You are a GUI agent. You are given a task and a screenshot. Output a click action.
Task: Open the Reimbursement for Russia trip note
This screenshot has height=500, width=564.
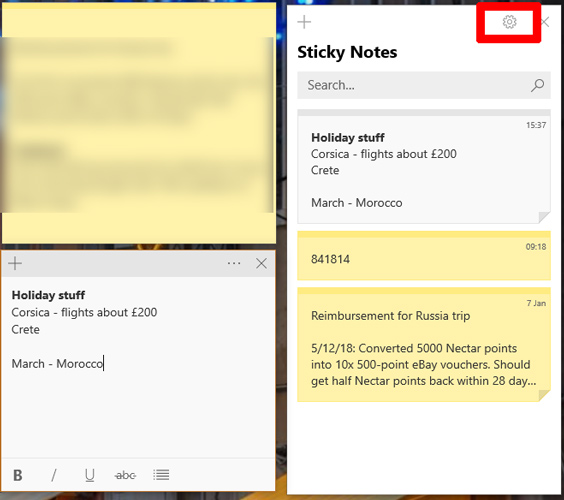424,344
